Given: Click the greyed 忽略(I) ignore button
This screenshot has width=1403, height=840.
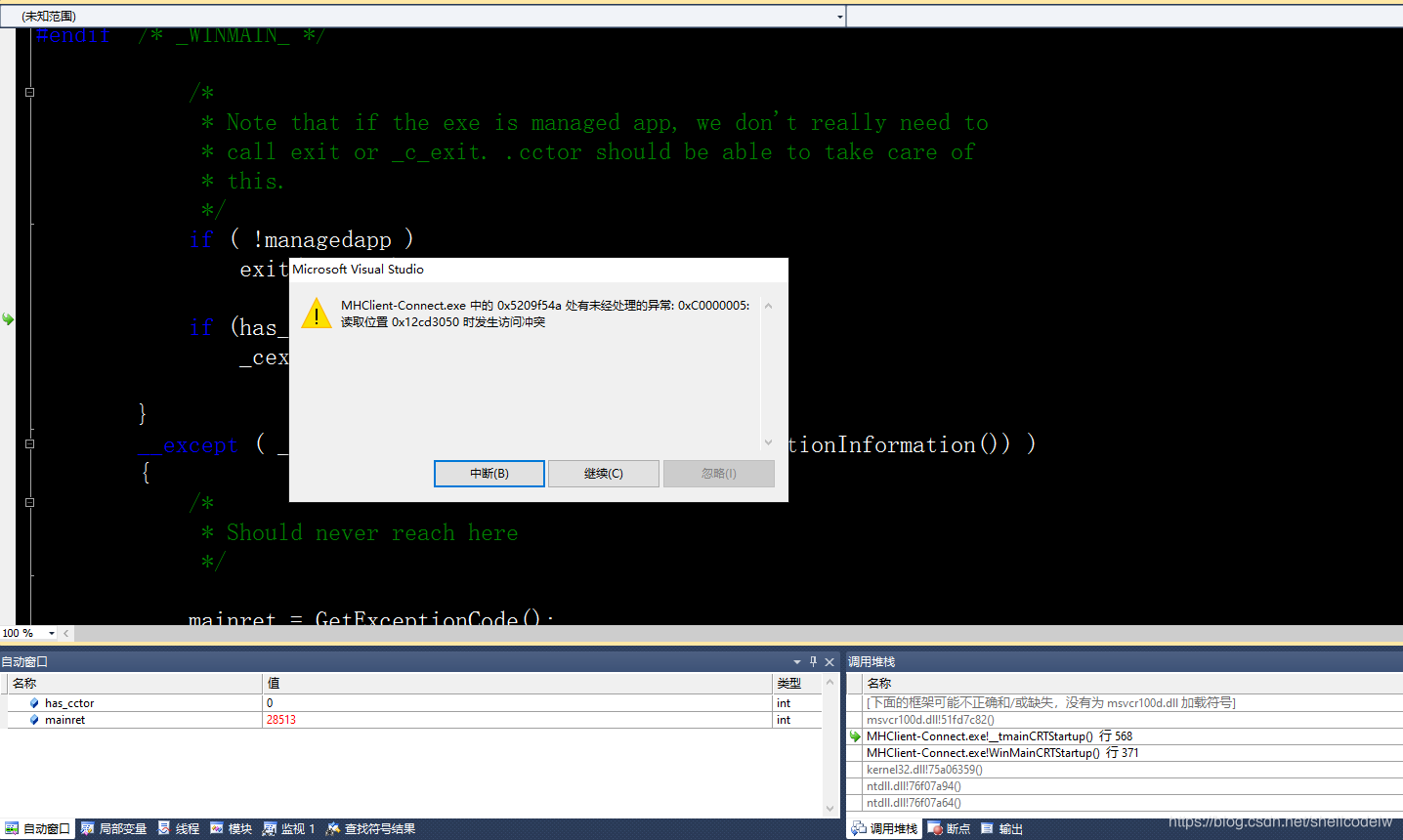Looking at the screenshot, I should [x=719, y=474].
